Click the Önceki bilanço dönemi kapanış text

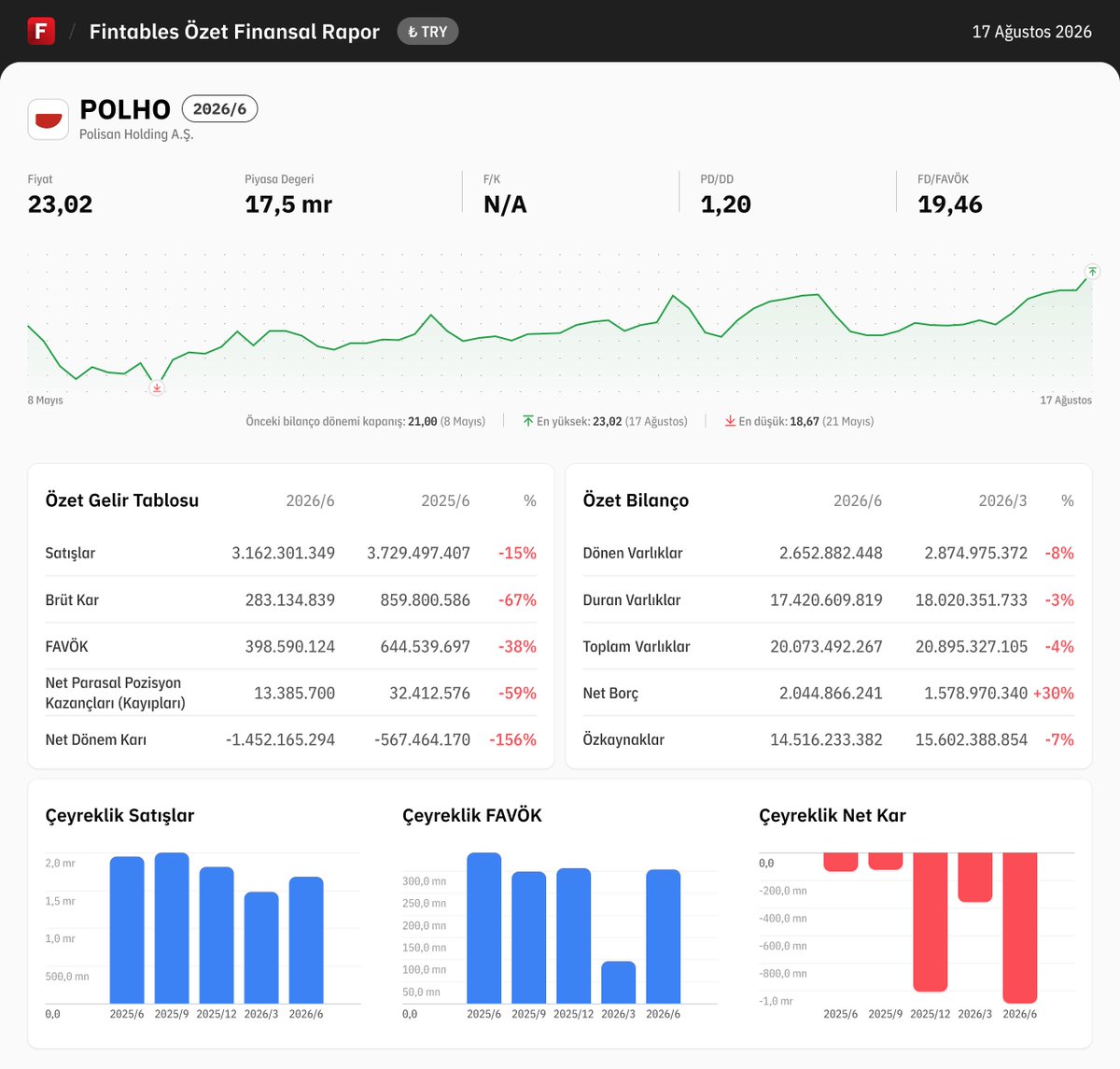tap(365, 421)
